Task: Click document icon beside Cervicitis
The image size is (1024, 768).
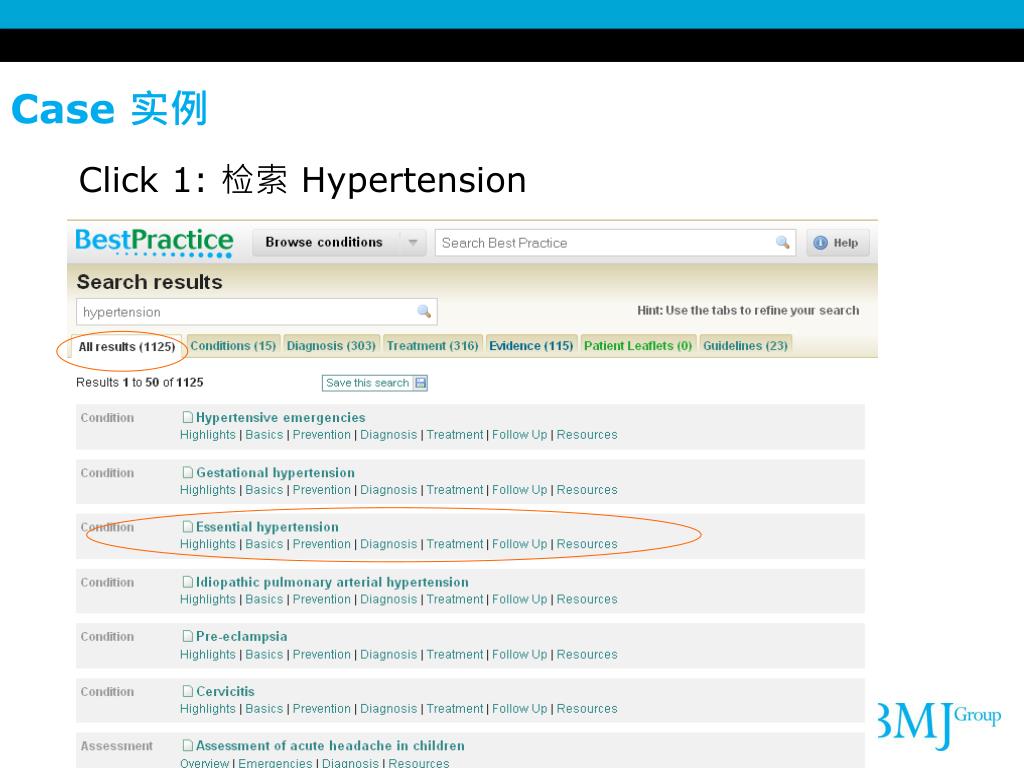Action: point(187,691)
